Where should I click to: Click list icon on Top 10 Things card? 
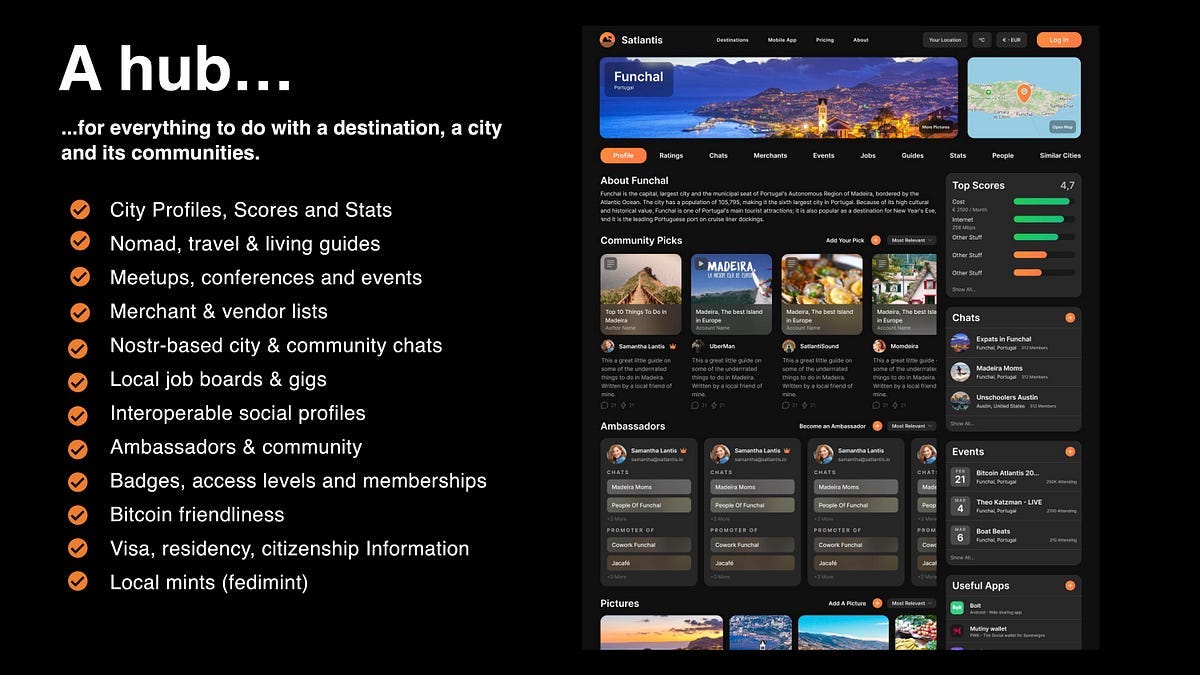point(611,264)
